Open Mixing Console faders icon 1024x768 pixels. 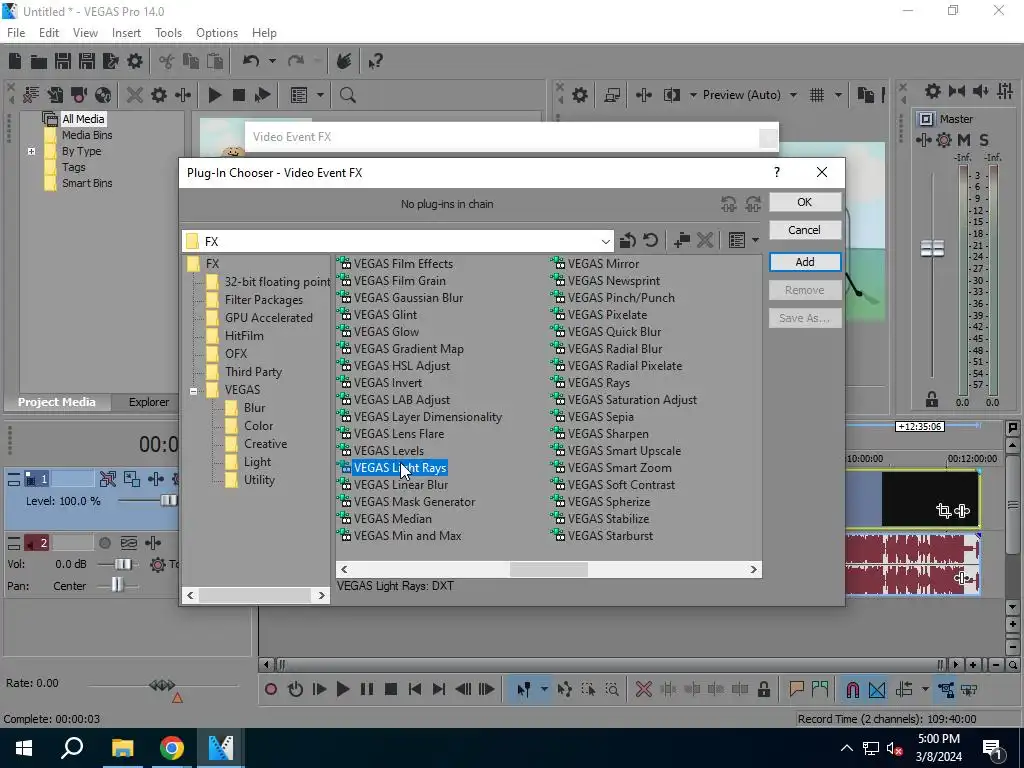coord(1005,91)
